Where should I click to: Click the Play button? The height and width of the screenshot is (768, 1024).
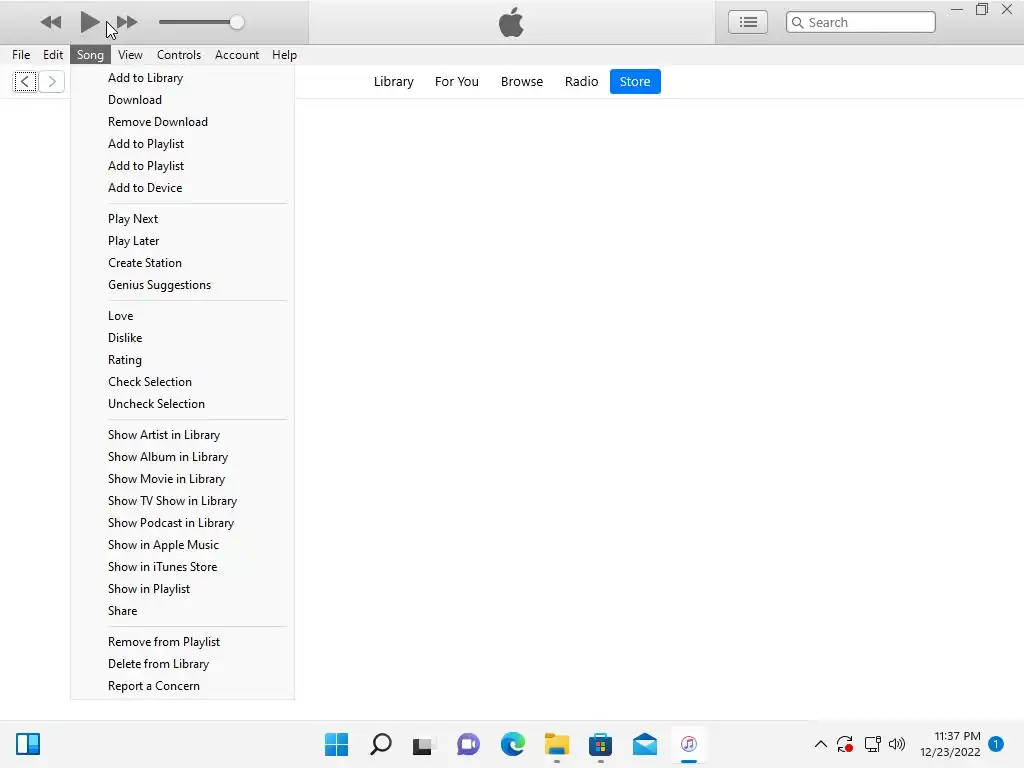click(89, 22)
